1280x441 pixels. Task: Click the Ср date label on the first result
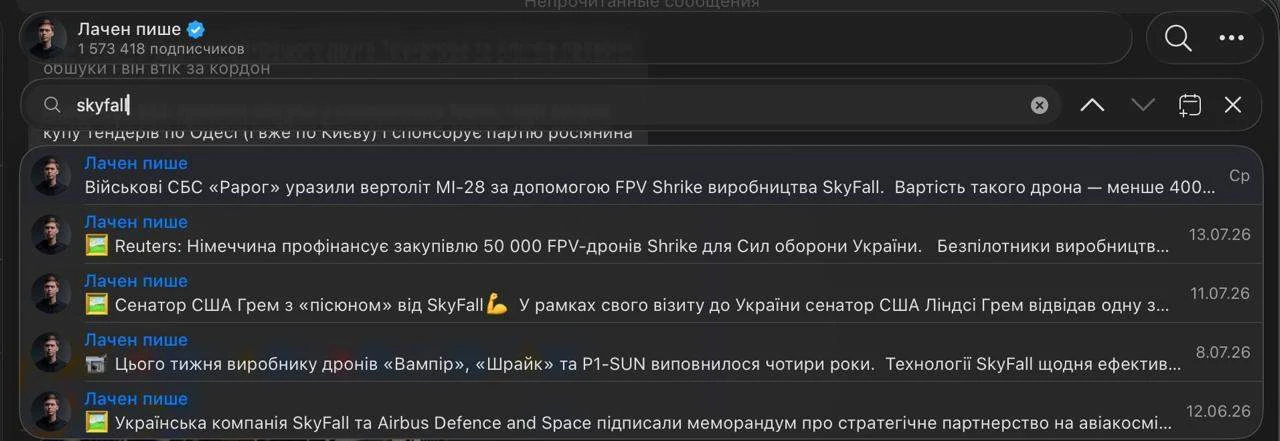coord(1239,176)
